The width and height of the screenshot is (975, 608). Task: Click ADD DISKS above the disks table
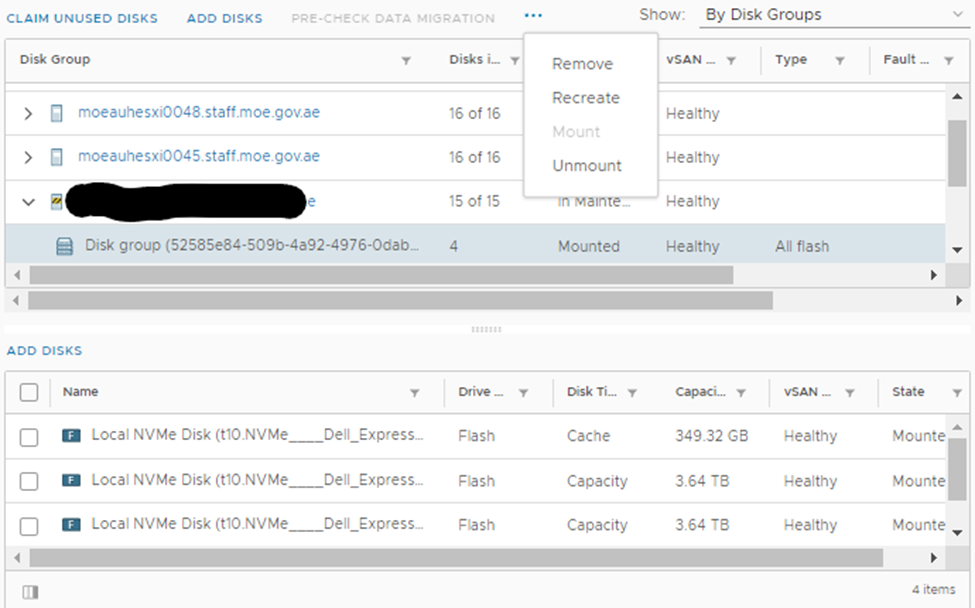coord(44,351)
